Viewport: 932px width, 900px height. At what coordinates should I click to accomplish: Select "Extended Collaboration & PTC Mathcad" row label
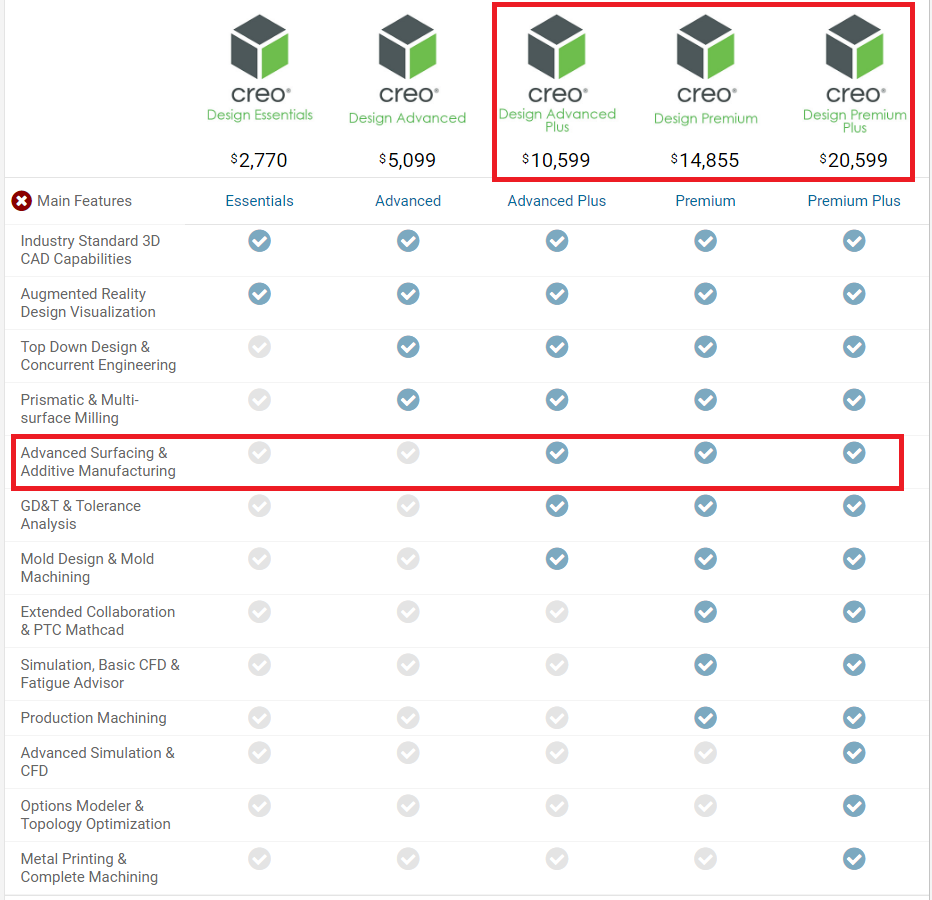[x=97, y=621]
